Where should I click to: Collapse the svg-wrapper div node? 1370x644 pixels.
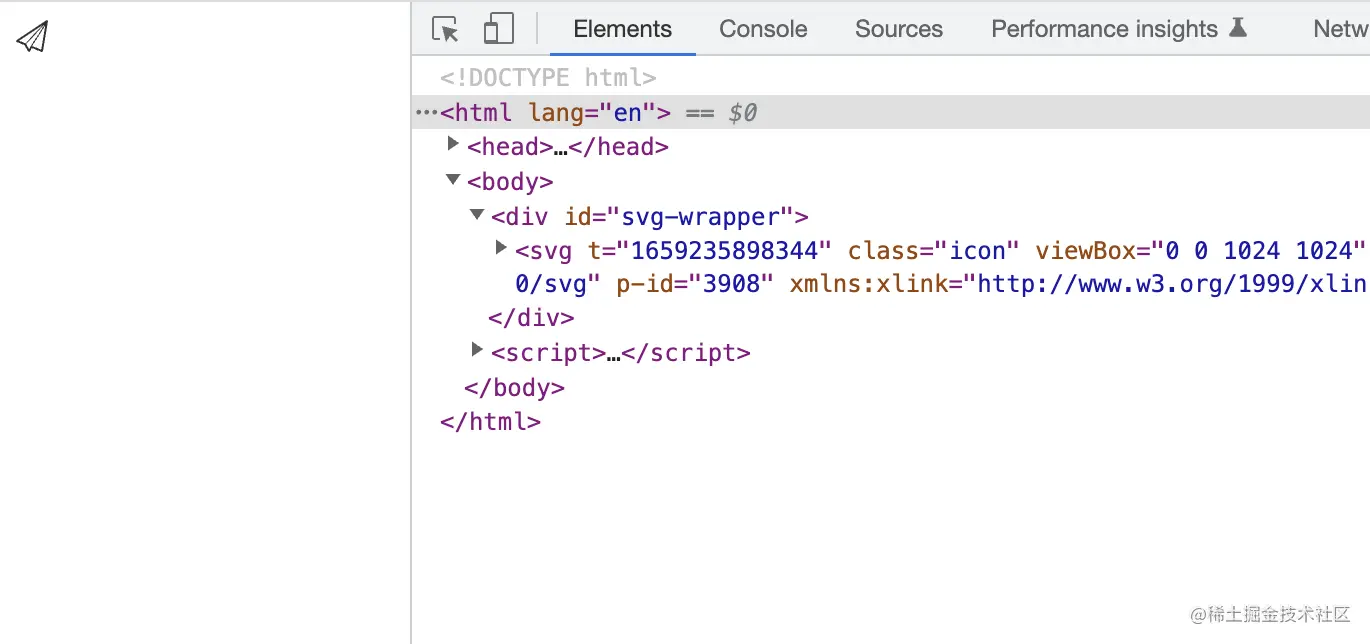tap(477, 215)
